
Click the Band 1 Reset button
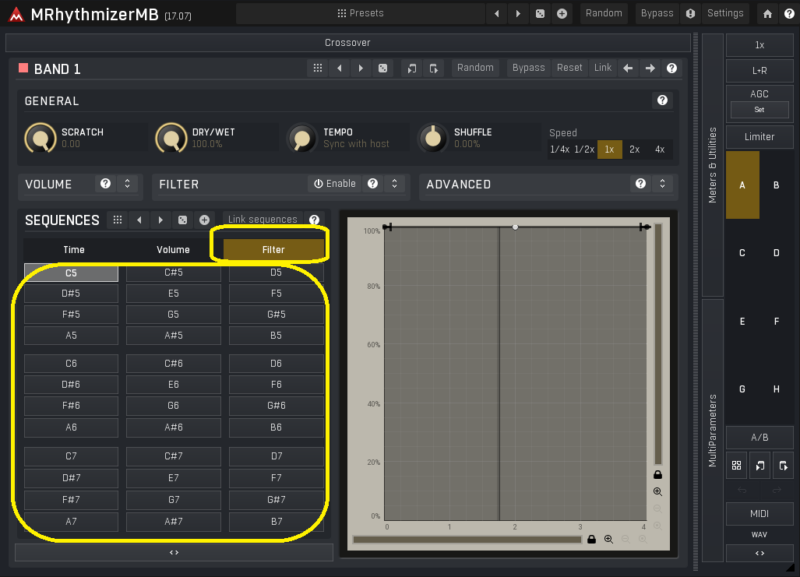569,68
